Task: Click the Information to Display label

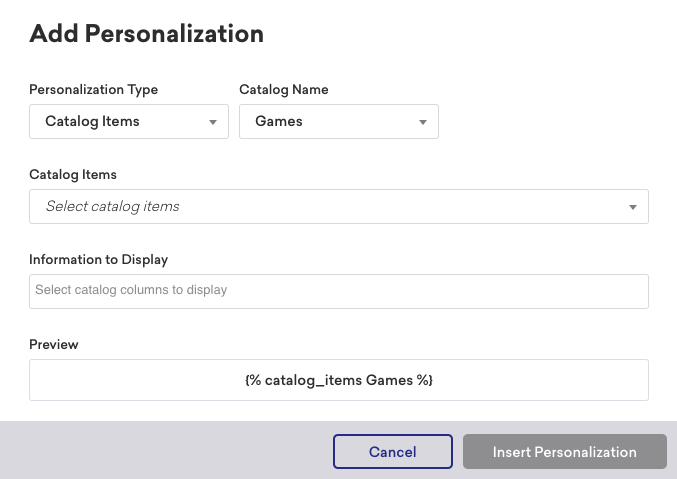Action: coord(98,260)
